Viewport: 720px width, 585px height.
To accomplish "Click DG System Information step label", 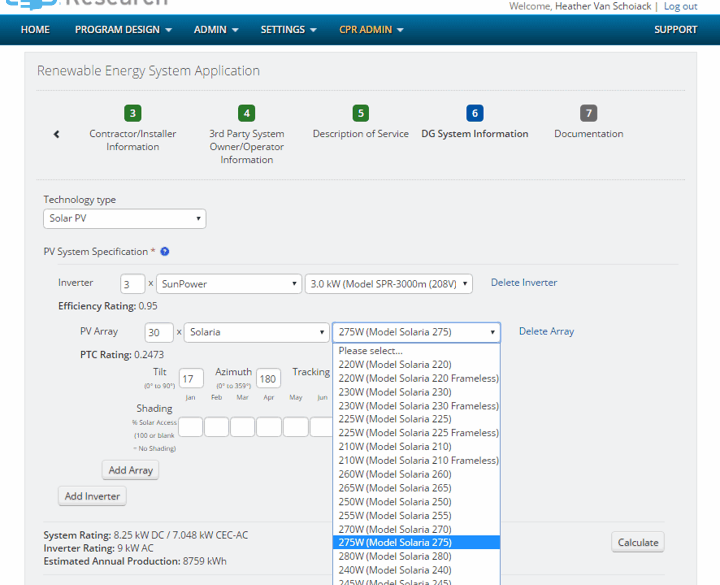I will [475, 134].
